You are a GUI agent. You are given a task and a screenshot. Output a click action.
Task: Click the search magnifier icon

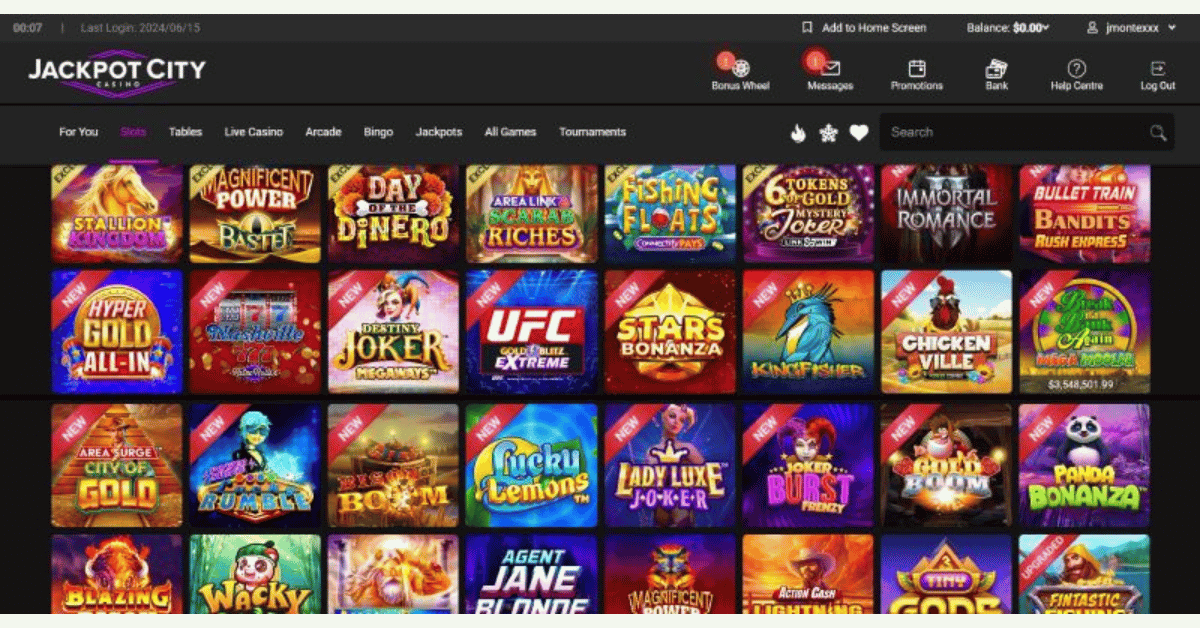1158,133
